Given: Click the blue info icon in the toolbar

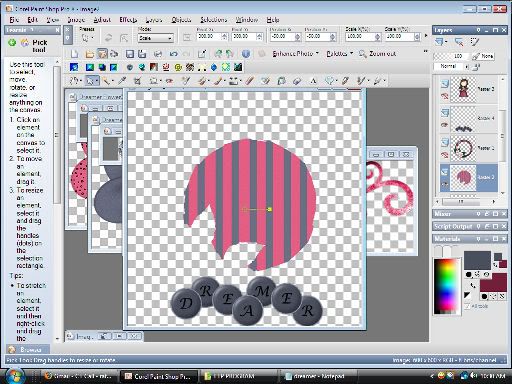Looking at the screenshot, I should pyautogui.click(x=246, y=54).
